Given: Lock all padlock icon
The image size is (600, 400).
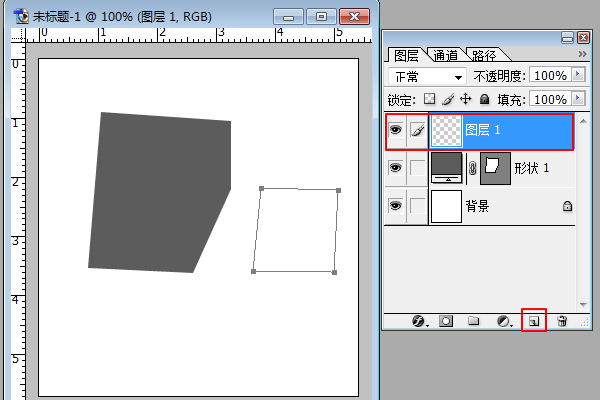Looking at the screenshot, I should [484, 99].
